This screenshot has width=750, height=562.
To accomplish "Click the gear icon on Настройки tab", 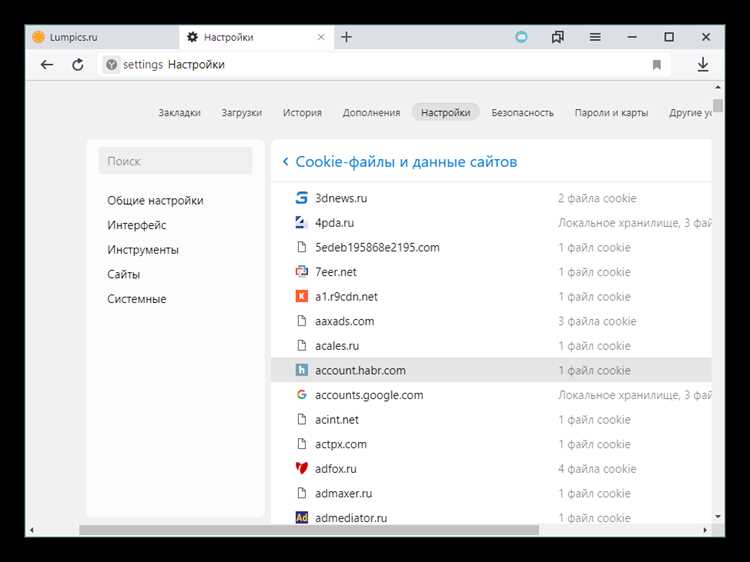I will tap(192, 37).
